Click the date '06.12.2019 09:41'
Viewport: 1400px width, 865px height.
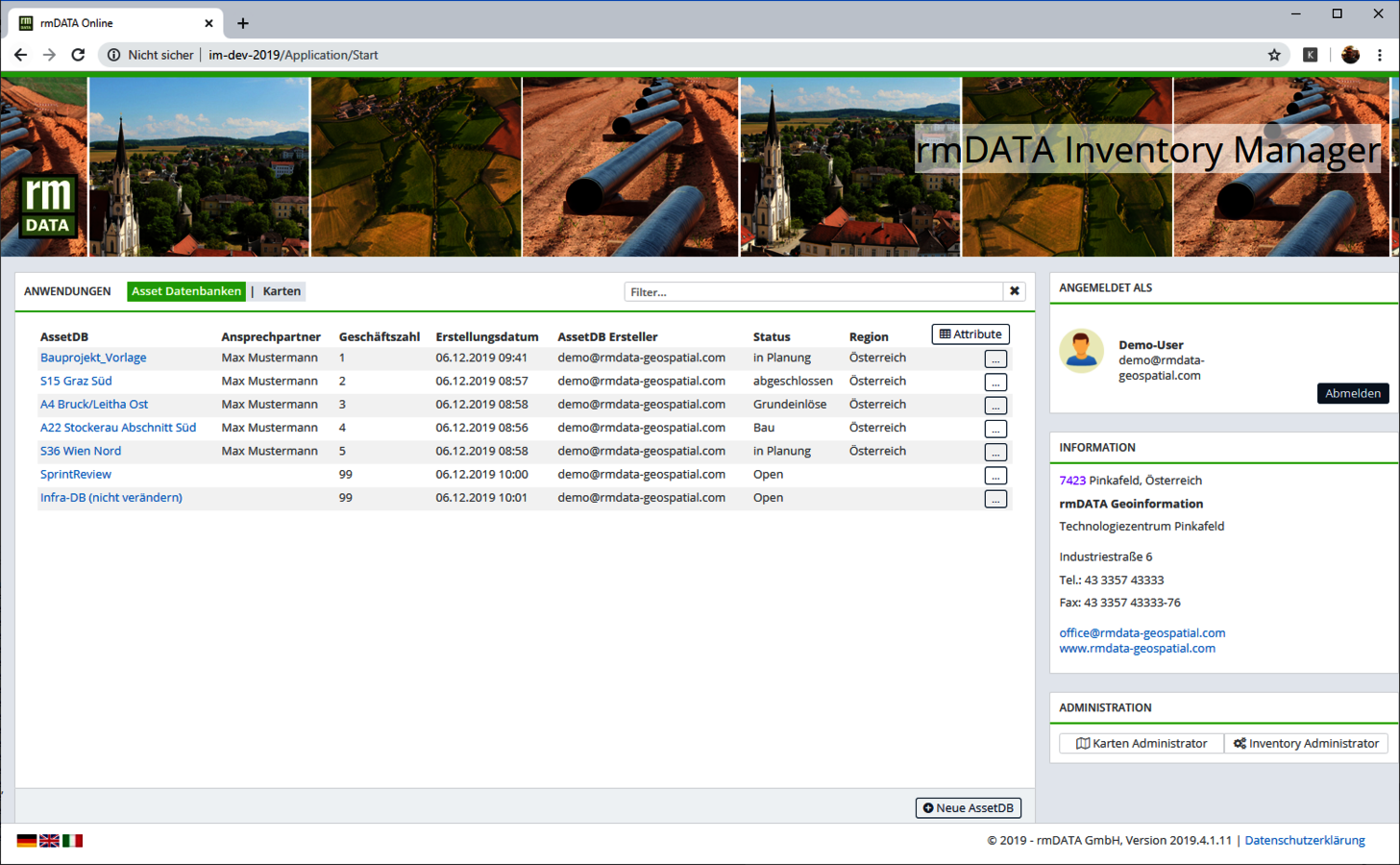tap(481, 358)
